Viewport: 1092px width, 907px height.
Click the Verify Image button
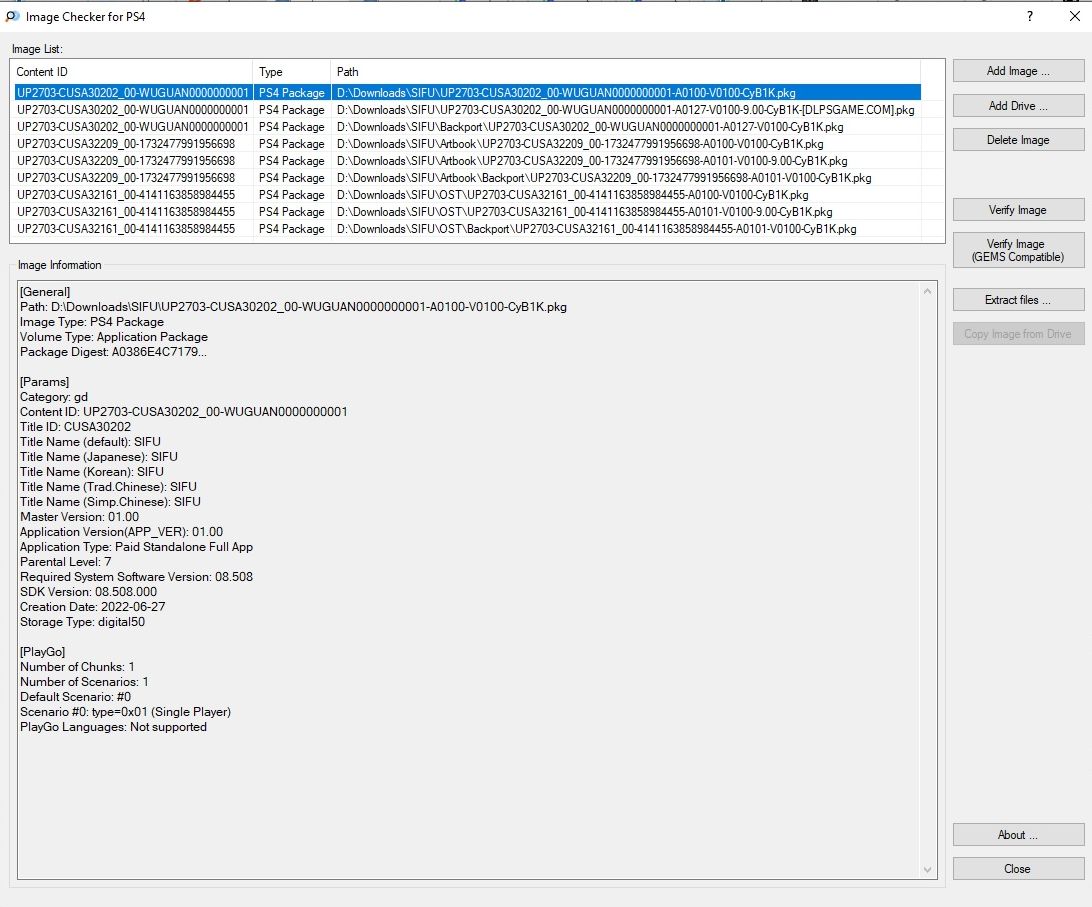(x=1017, y=210)
